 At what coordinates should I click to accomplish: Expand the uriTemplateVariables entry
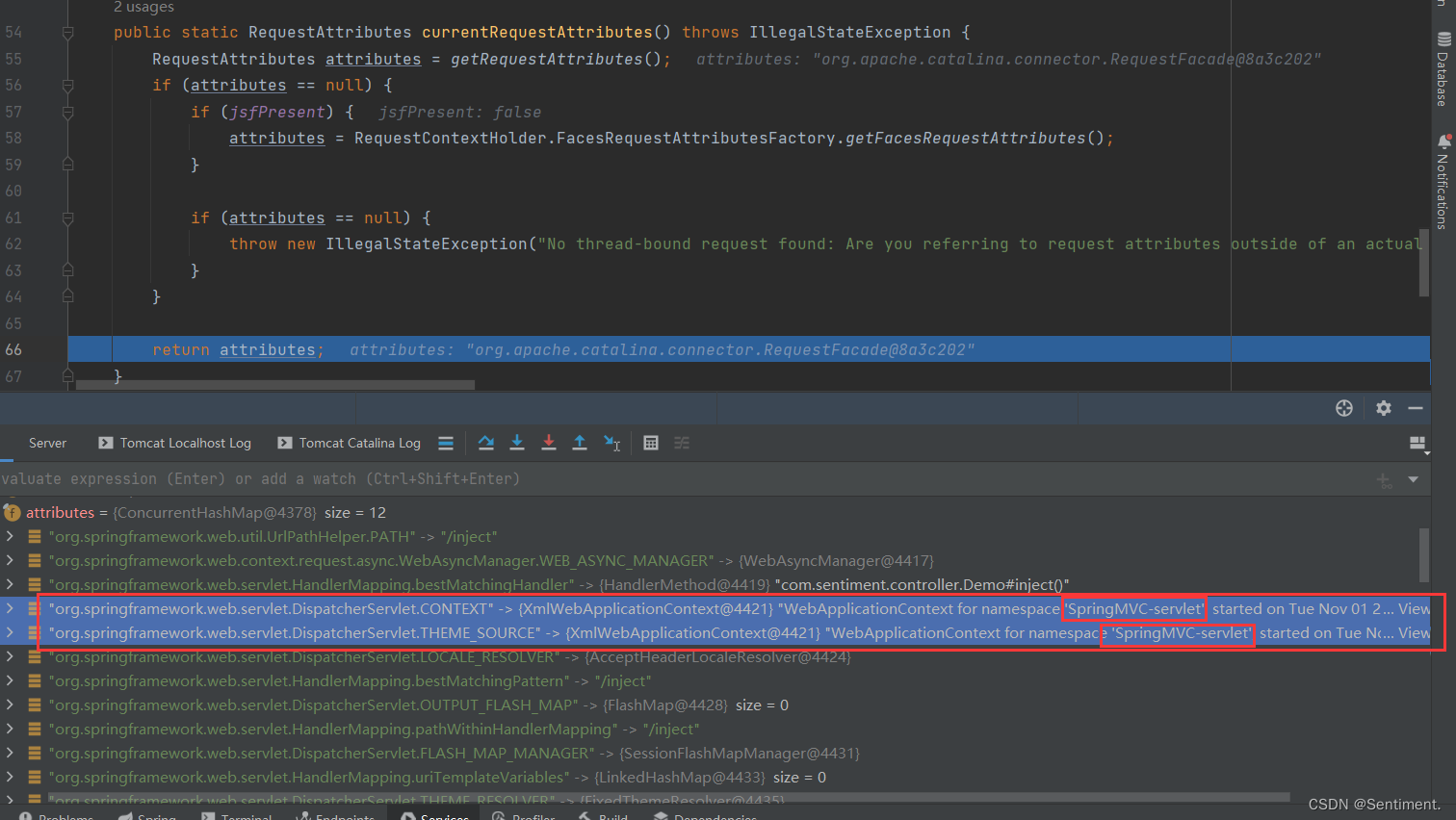[10, 778]
